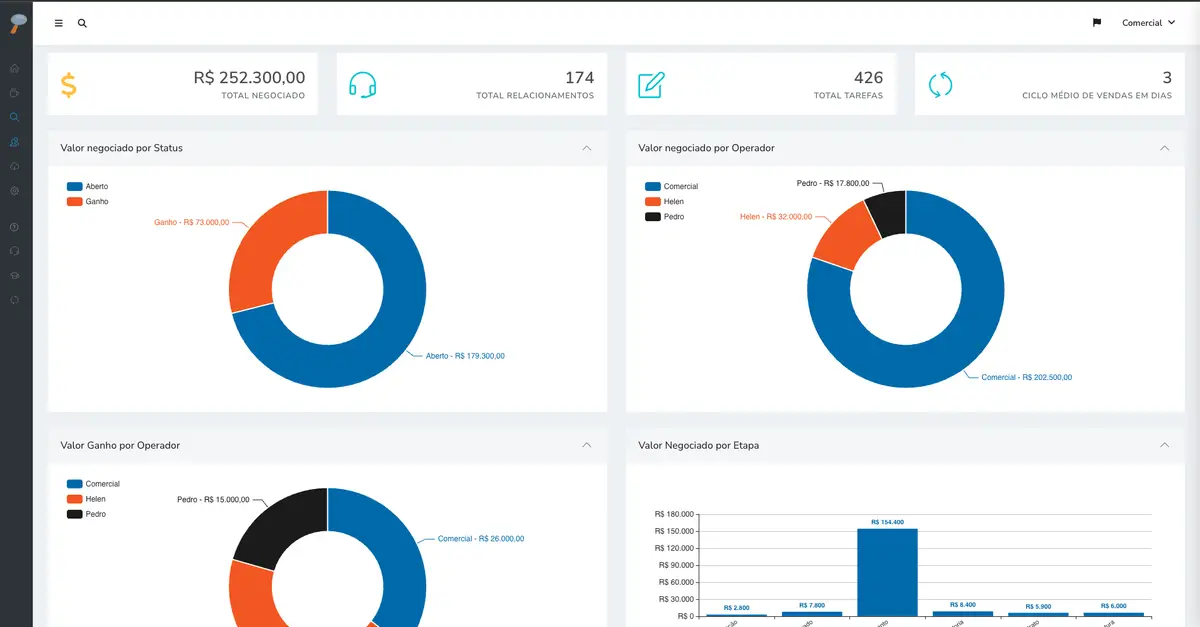Click the 'Pedro - R$ 15.000,00' chart label
This screenshot has width=1200, height=627.
(214, 499)
